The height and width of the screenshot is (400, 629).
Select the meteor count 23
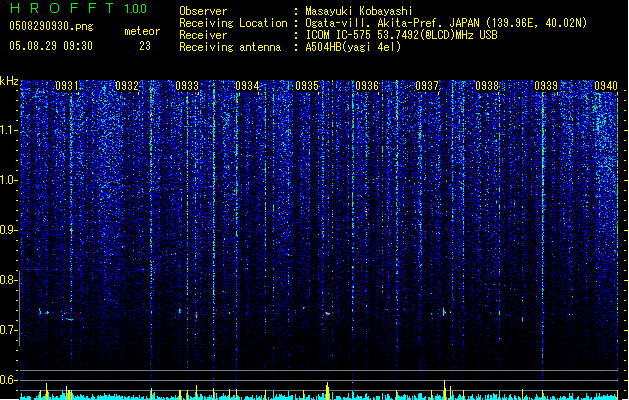[x=145, y=46]
